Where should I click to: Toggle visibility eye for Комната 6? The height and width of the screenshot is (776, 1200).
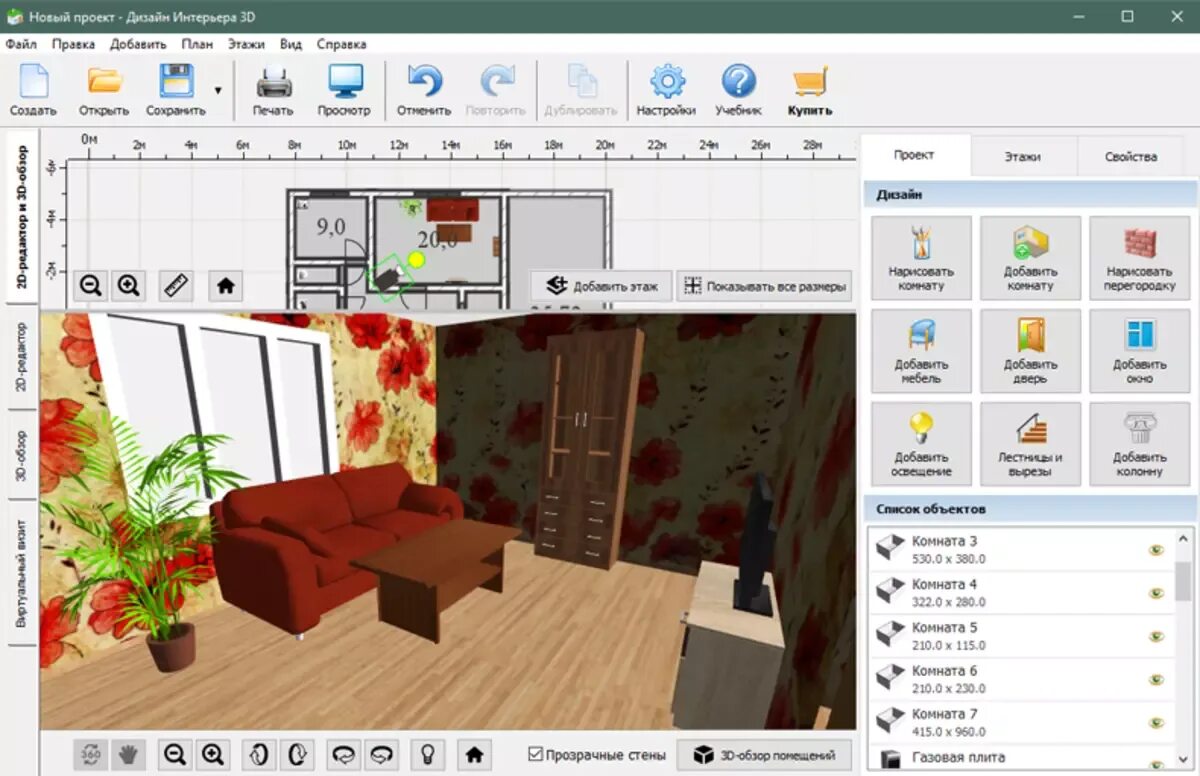[x=1156, y=679]
